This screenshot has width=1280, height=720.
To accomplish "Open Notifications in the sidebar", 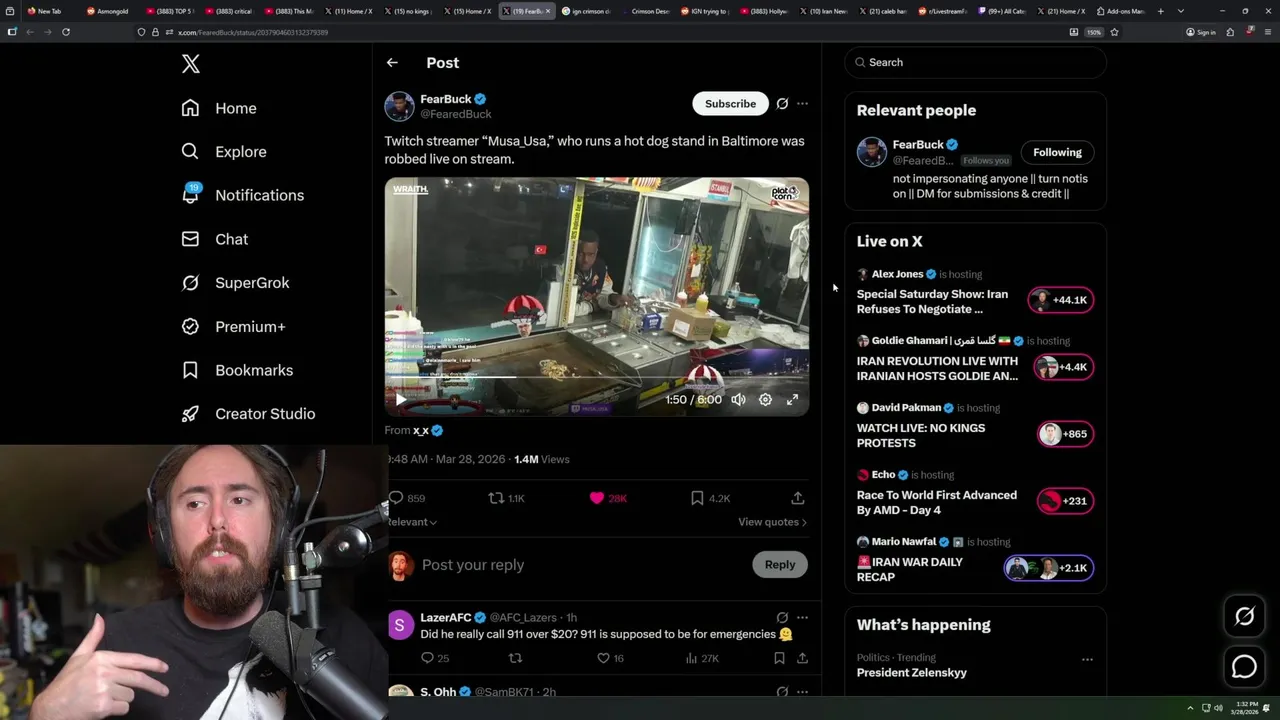I will pos(243,195).
